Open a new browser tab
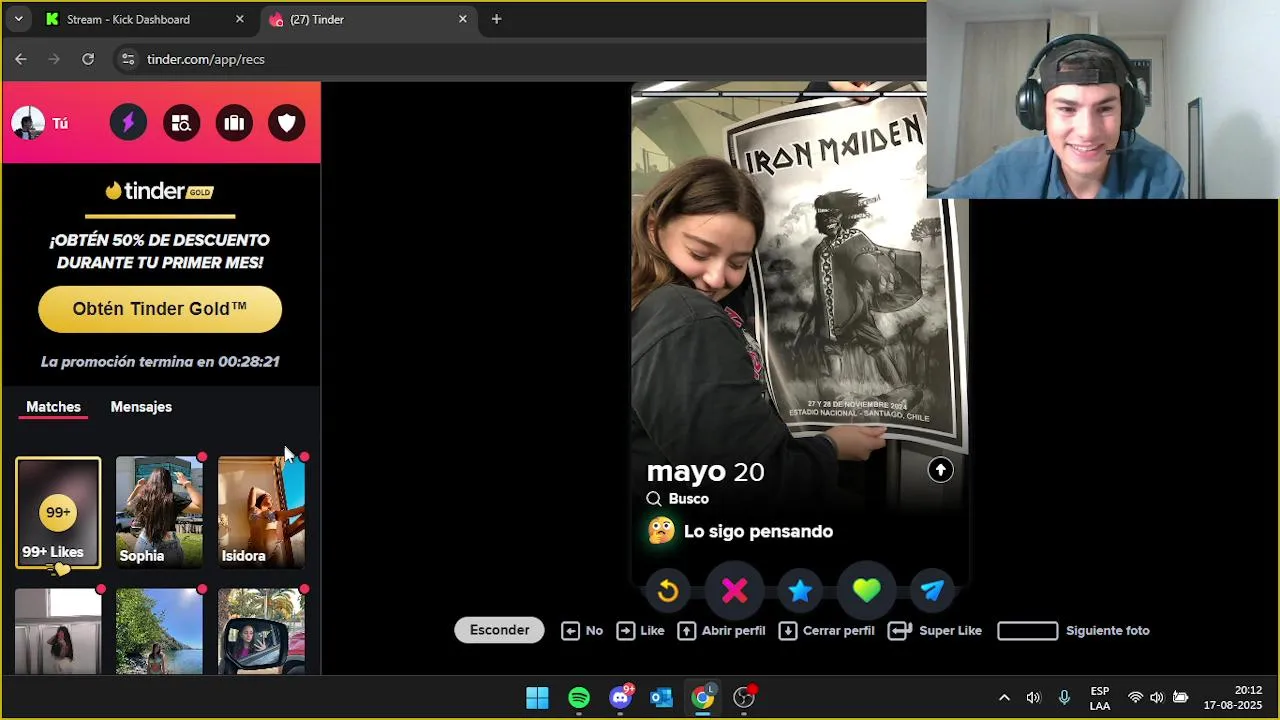The width and height of the screenshot is (1280, 720). tap(496, 19)
